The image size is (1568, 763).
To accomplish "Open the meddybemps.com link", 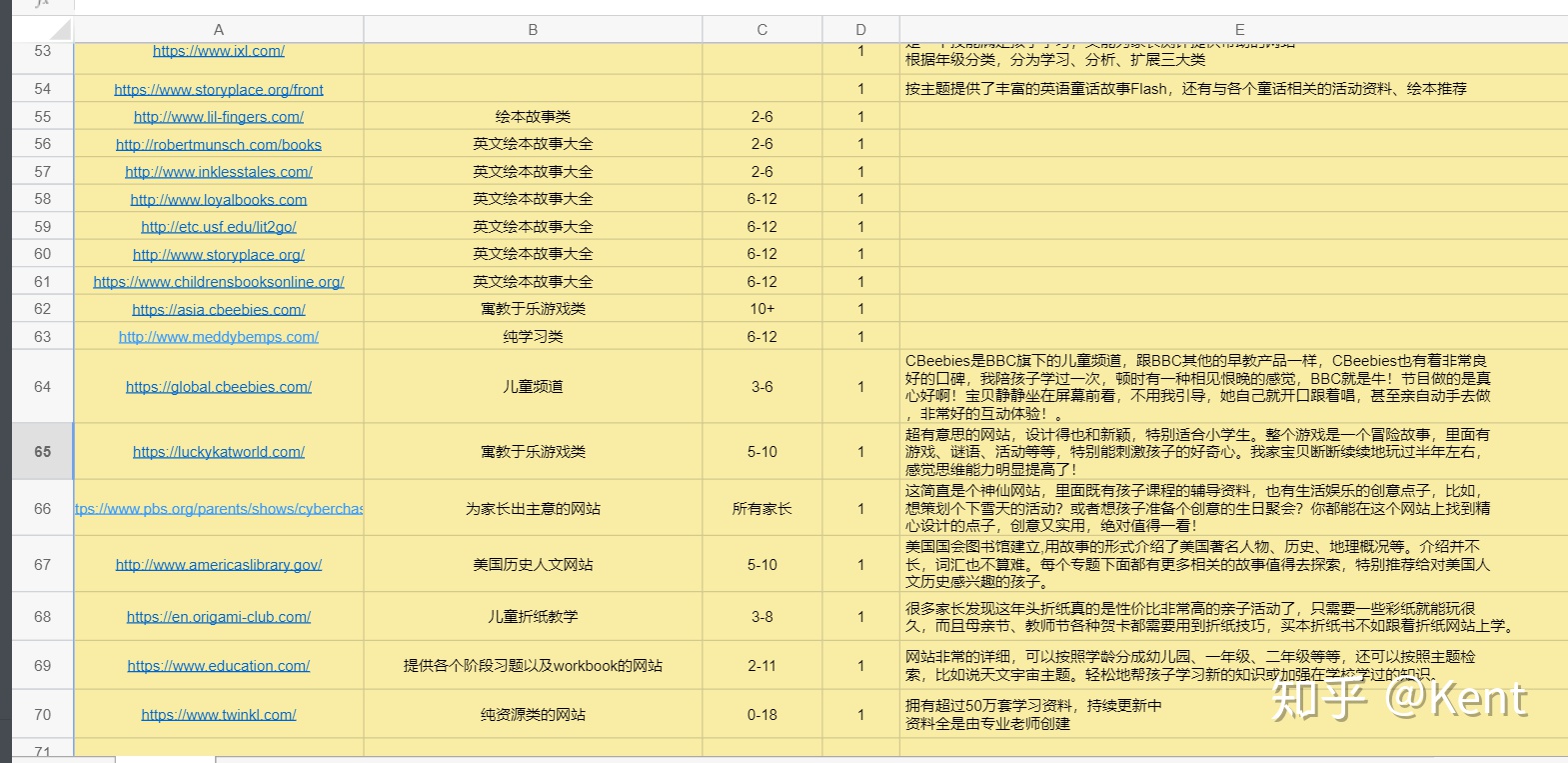I will 218,337.
